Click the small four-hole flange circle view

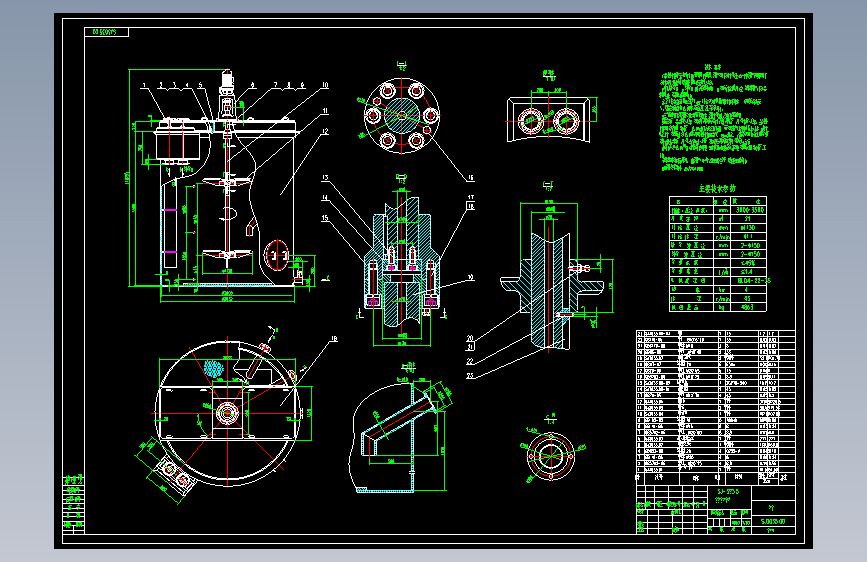[551, 456]
